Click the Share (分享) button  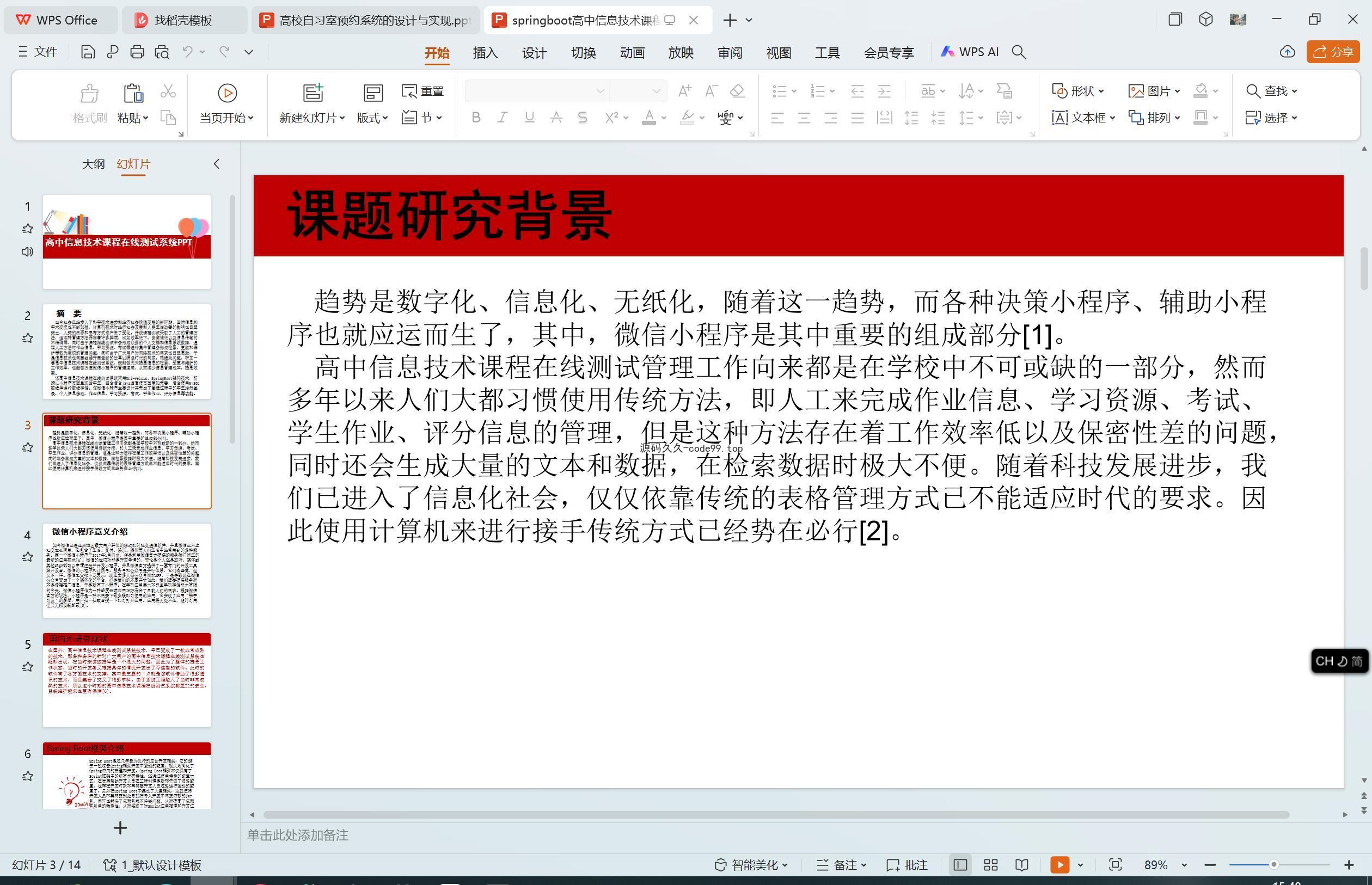coord(1333,52)
